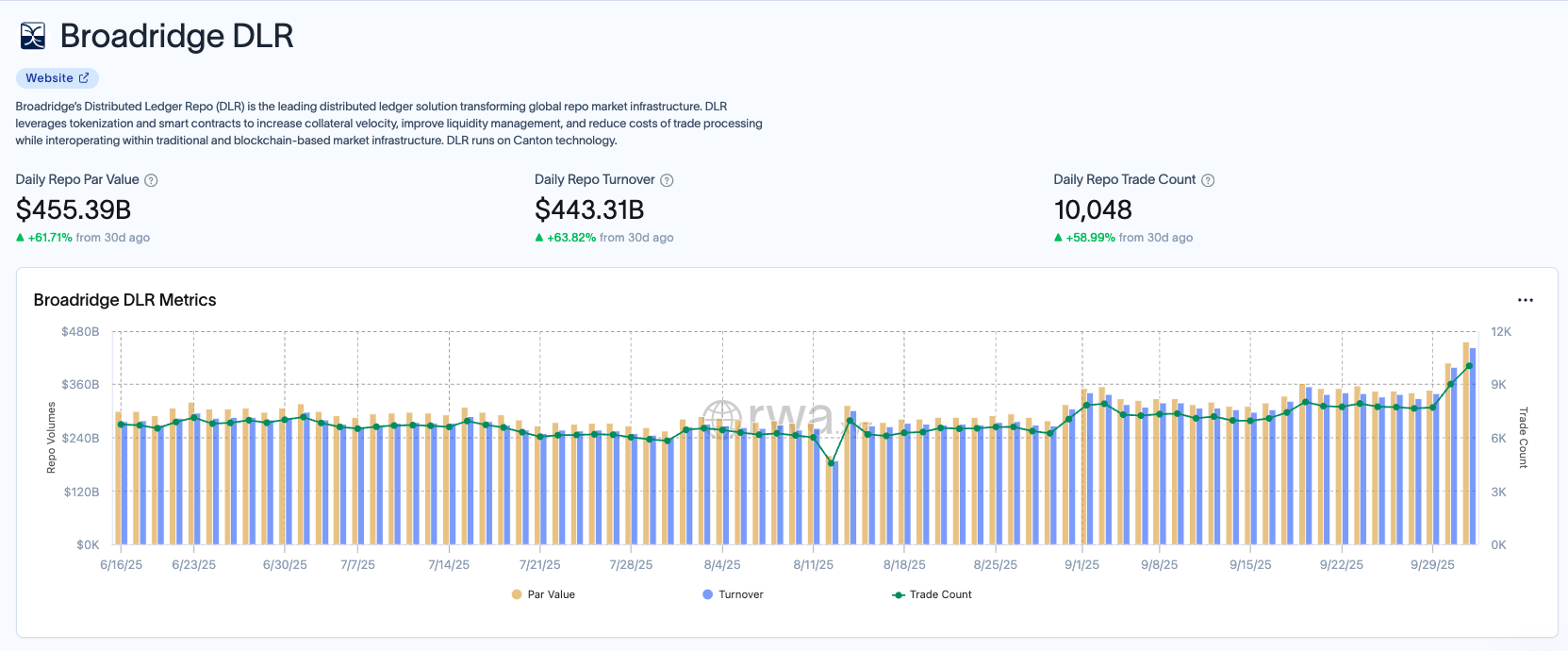The image size is (1568, 651).
Task: Click the $455.39B Daily Repo Par Value figure
Action: click(x=74, y=209)
